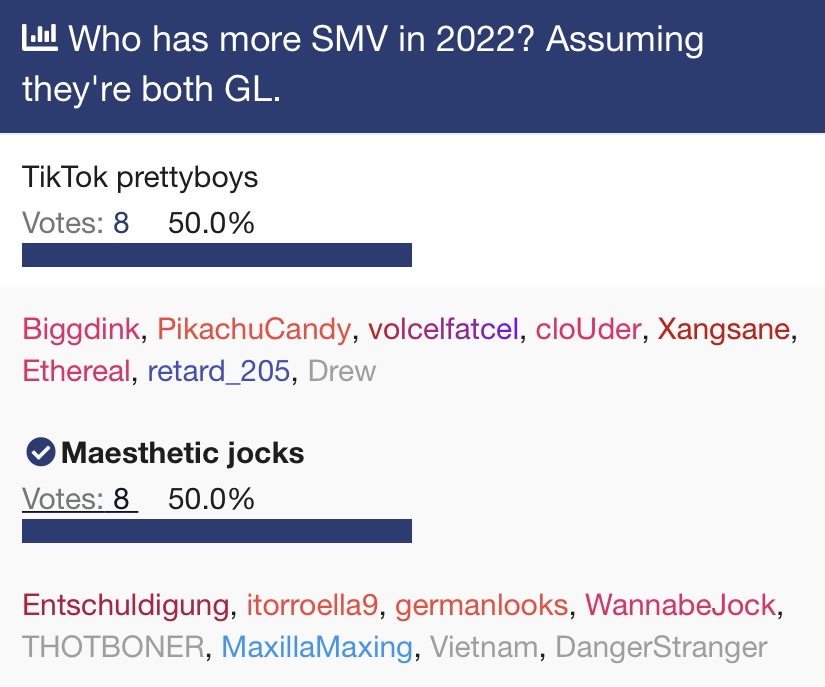Open Entschuldigung's profile
This screenshot has height=687, width=825.
126,605
